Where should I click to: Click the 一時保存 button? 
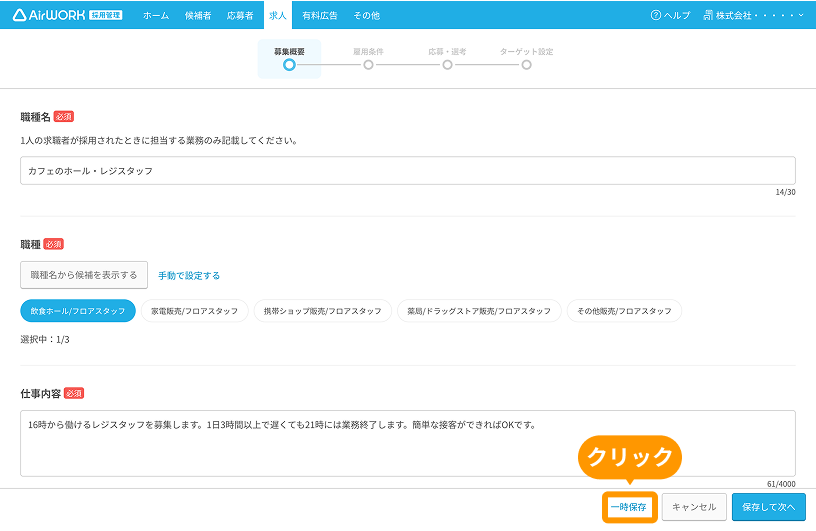(629, 507)
